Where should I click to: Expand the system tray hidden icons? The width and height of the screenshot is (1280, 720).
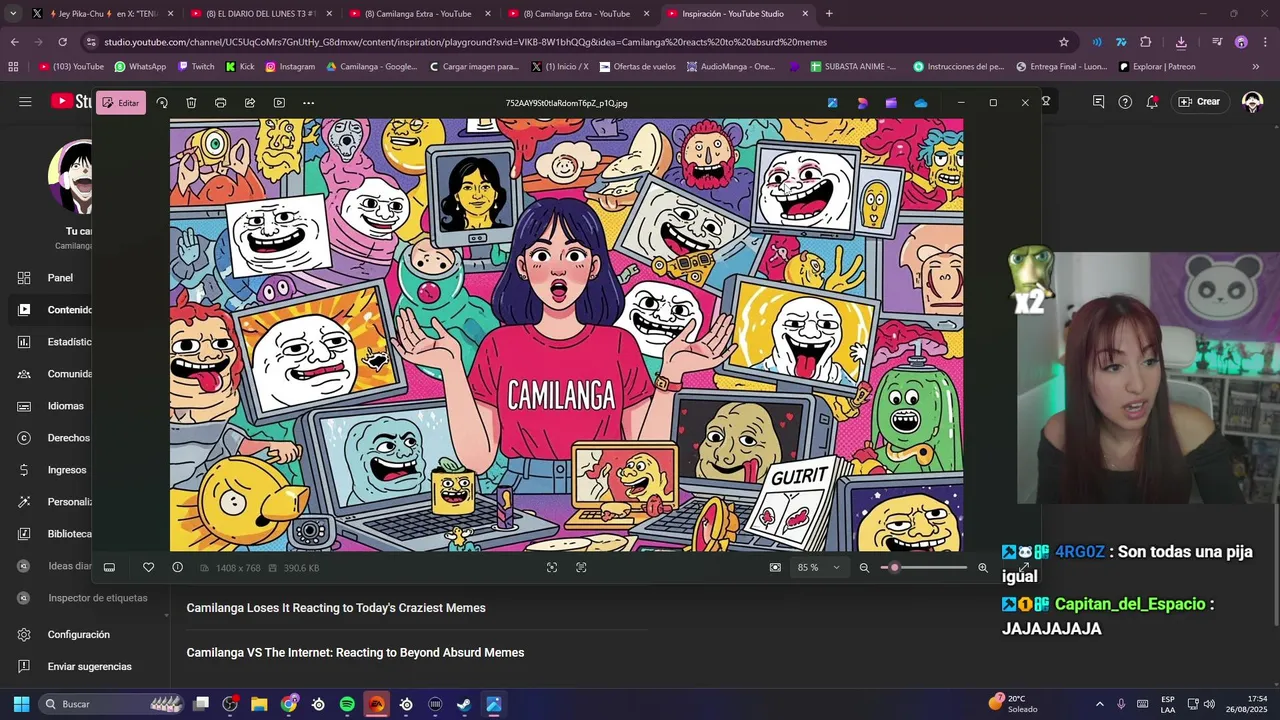click(x=1100, y=704)
